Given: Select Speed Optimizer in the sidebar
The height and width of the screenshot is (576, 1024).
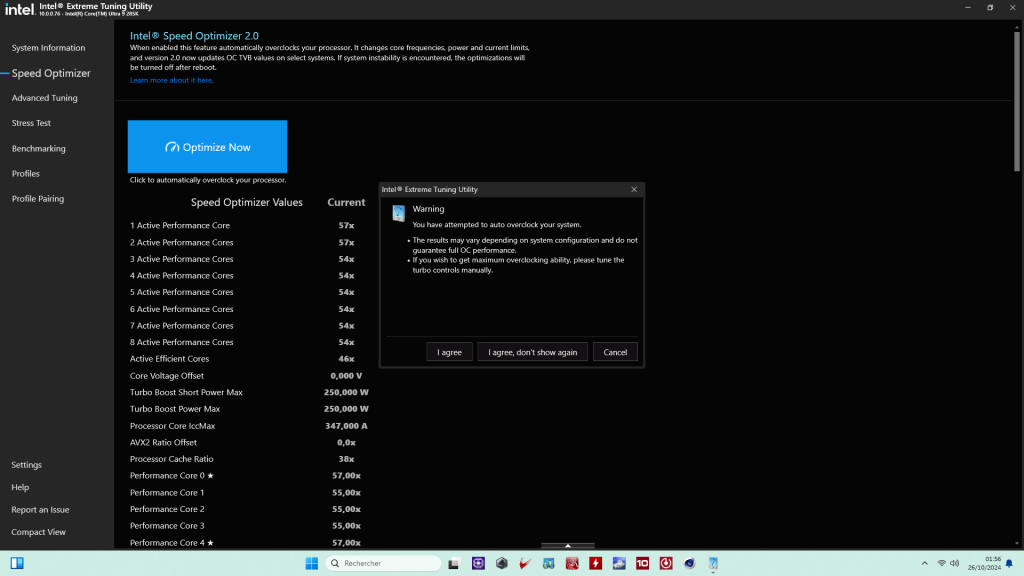Looking at the screenshot, I should pyautogui.click(x=51, y=73).
